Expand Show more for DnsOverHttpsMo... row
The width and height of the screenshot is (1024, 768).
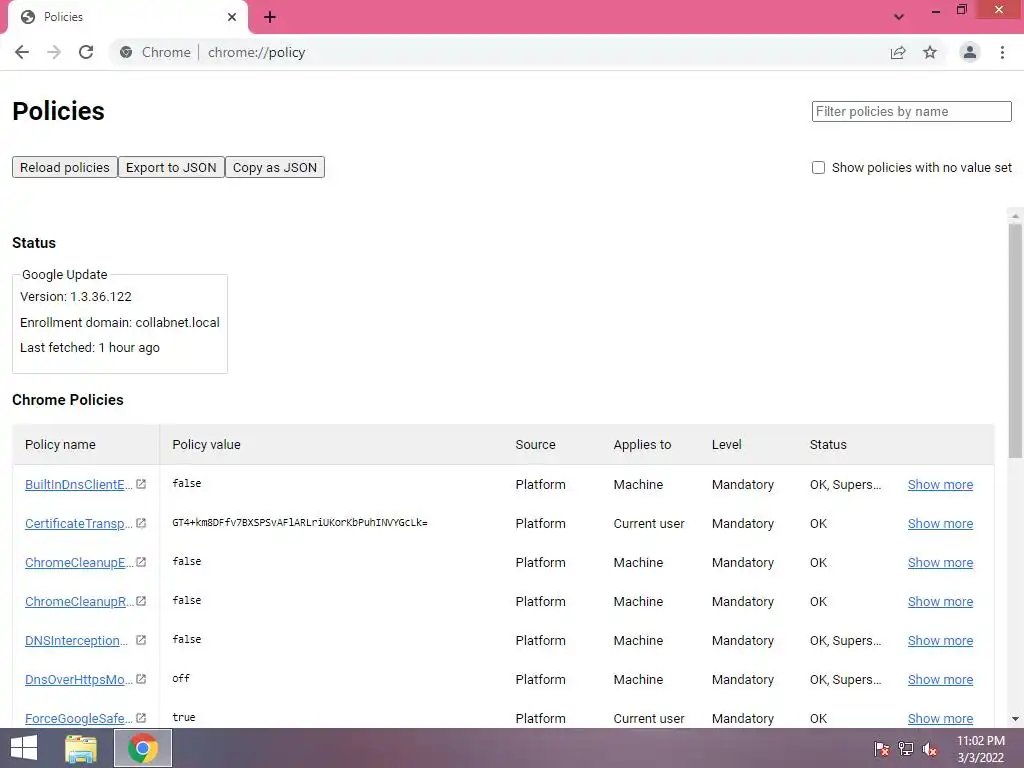tap(940, 679)
